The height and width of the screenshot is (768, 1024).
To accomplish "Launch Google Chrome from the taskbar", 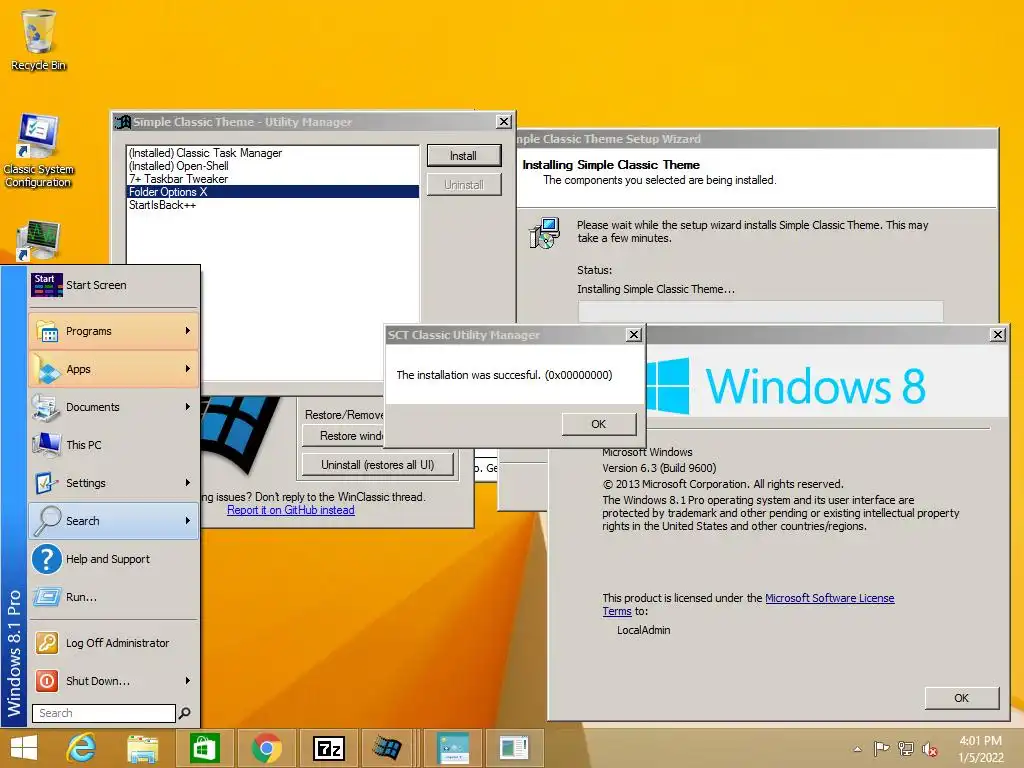I will [266, 748].
